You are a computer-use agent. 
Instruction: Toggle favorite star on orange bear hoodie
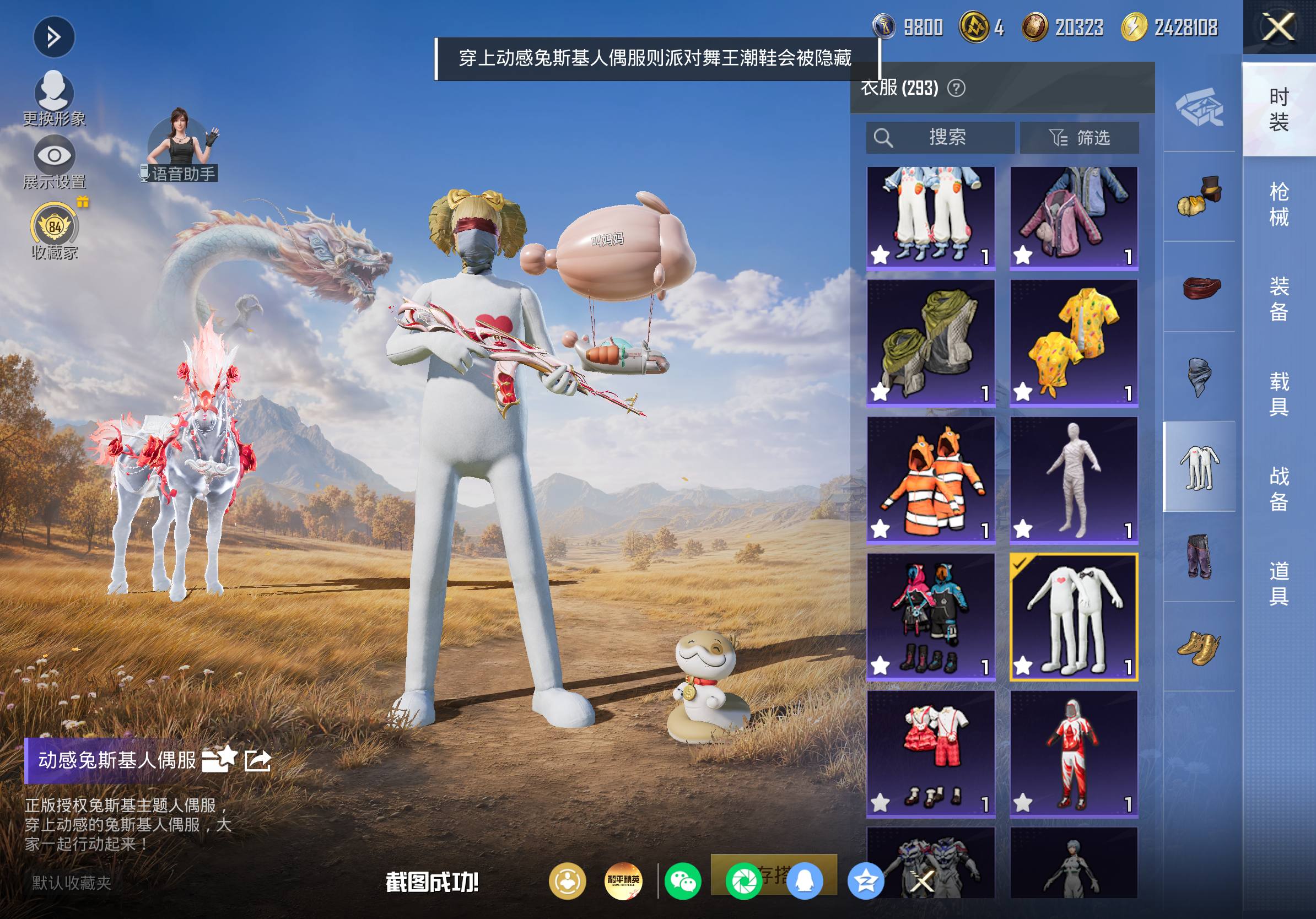coord(881,529)
